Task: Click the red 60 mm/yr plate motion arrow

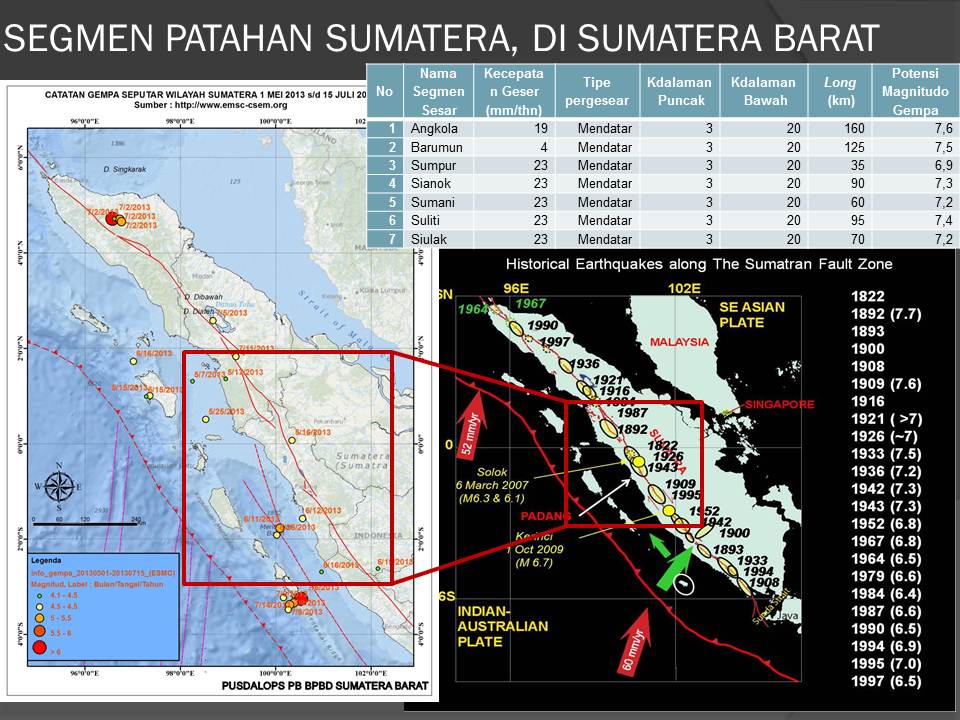Action: [636, 642]
